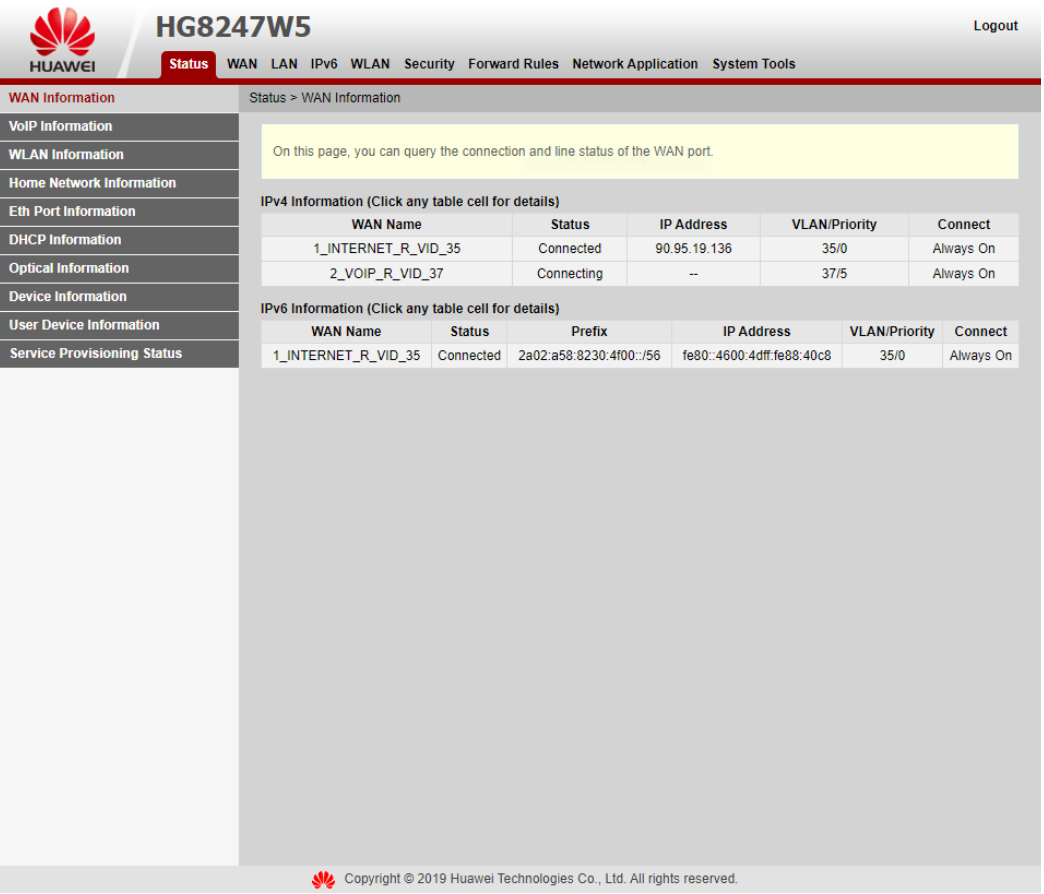Click the 2019 Huawei copyright footer text
This screenshot has width=1044, height=894.
[541, 879]
